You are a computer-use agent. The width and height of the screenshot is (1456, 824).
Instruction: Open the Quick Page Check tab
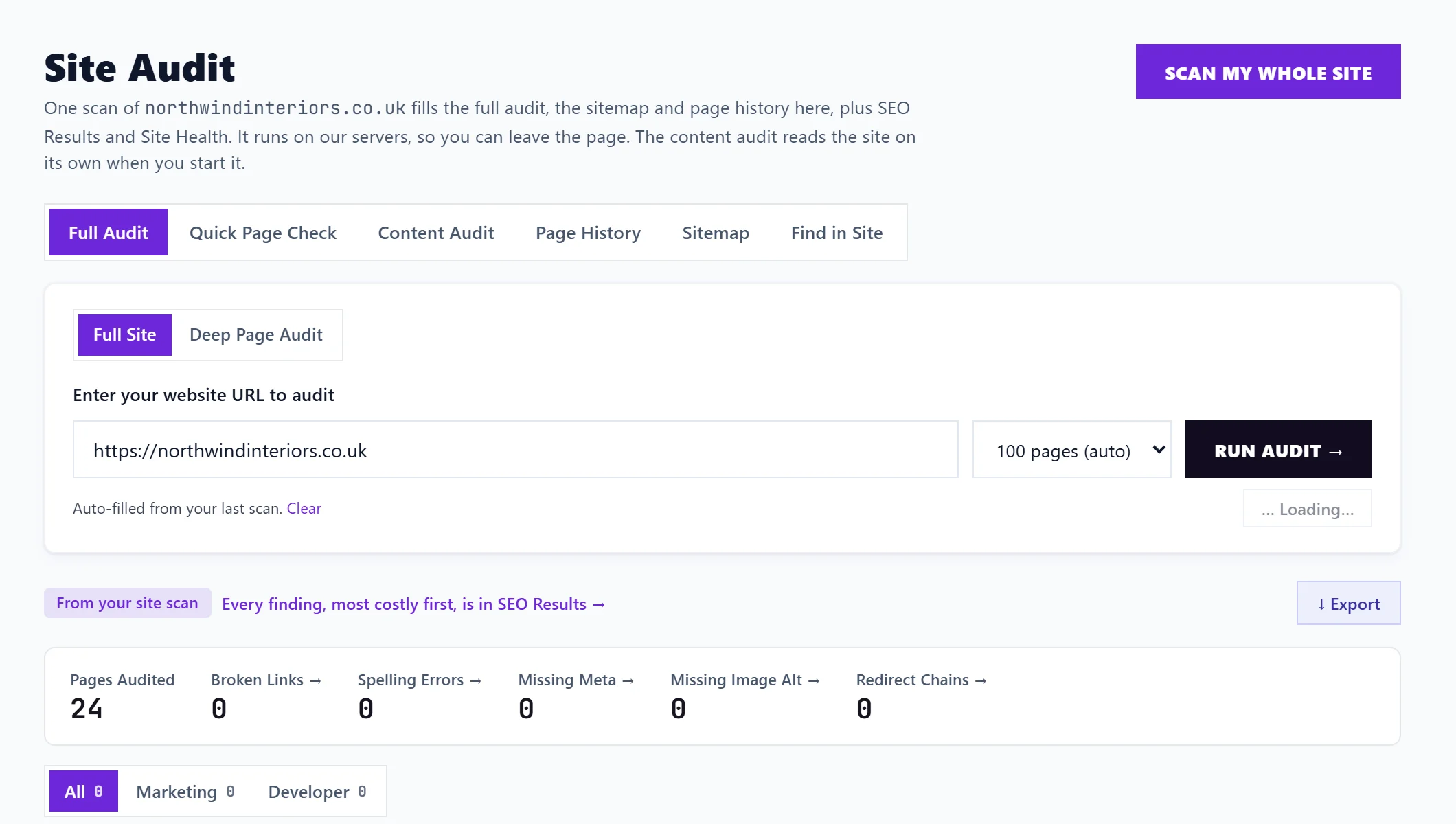coord(263,232)
